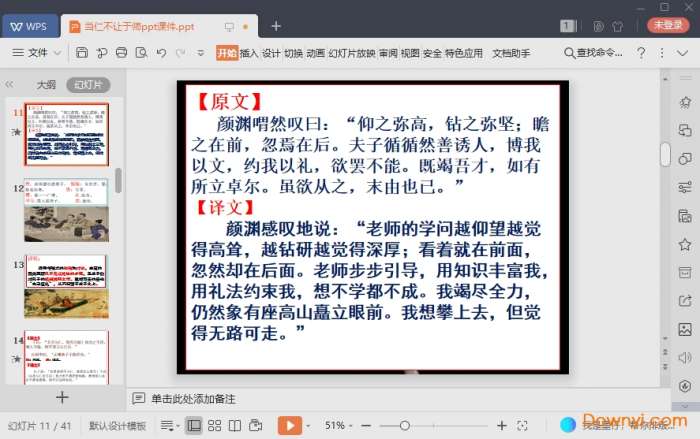This screenshot has height=439, width=700.
Task: Switch to the 切换 tab
Action: (x=293, y=53)
